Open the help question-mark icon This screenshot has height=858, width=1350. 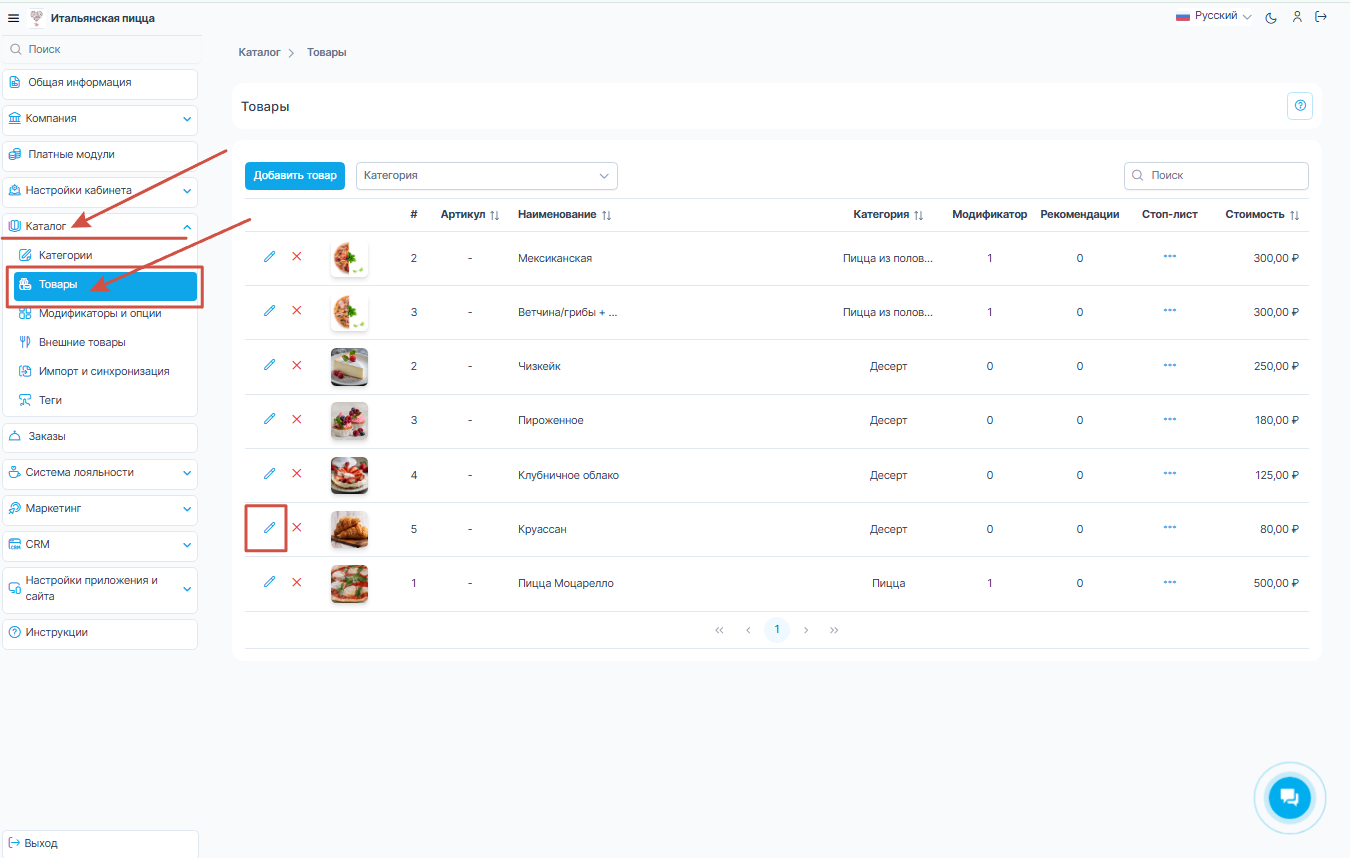coord(1300,105)
